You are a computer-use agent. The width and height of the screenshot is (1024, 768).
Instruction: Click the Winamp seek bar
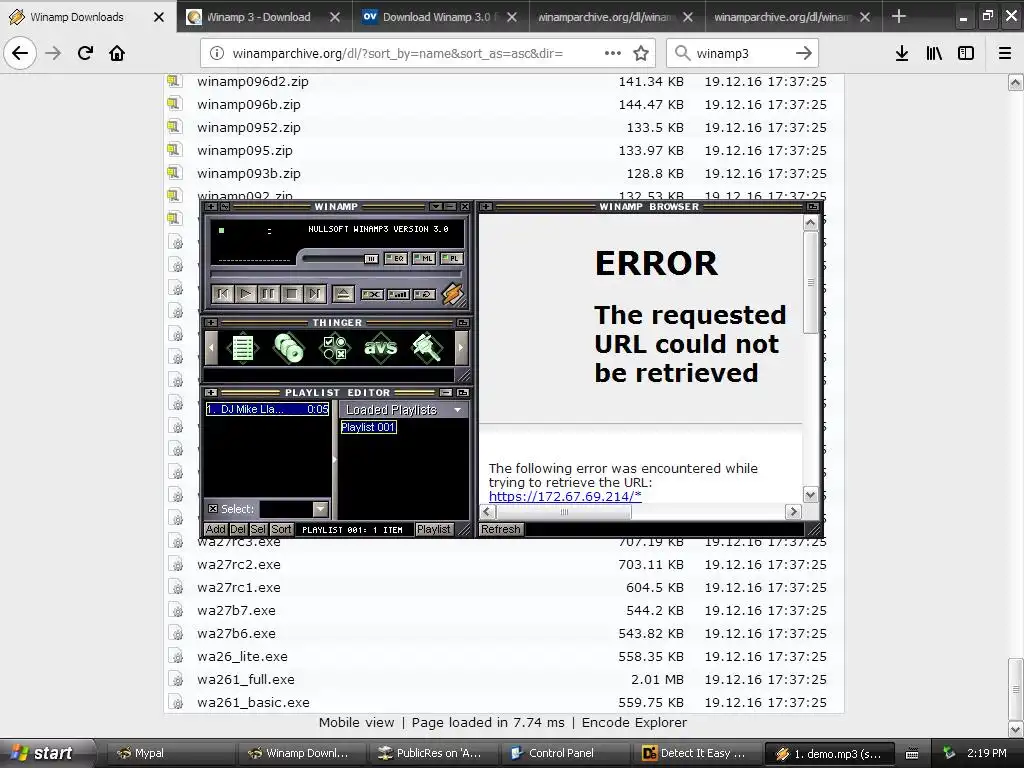[x=336, y=274]
